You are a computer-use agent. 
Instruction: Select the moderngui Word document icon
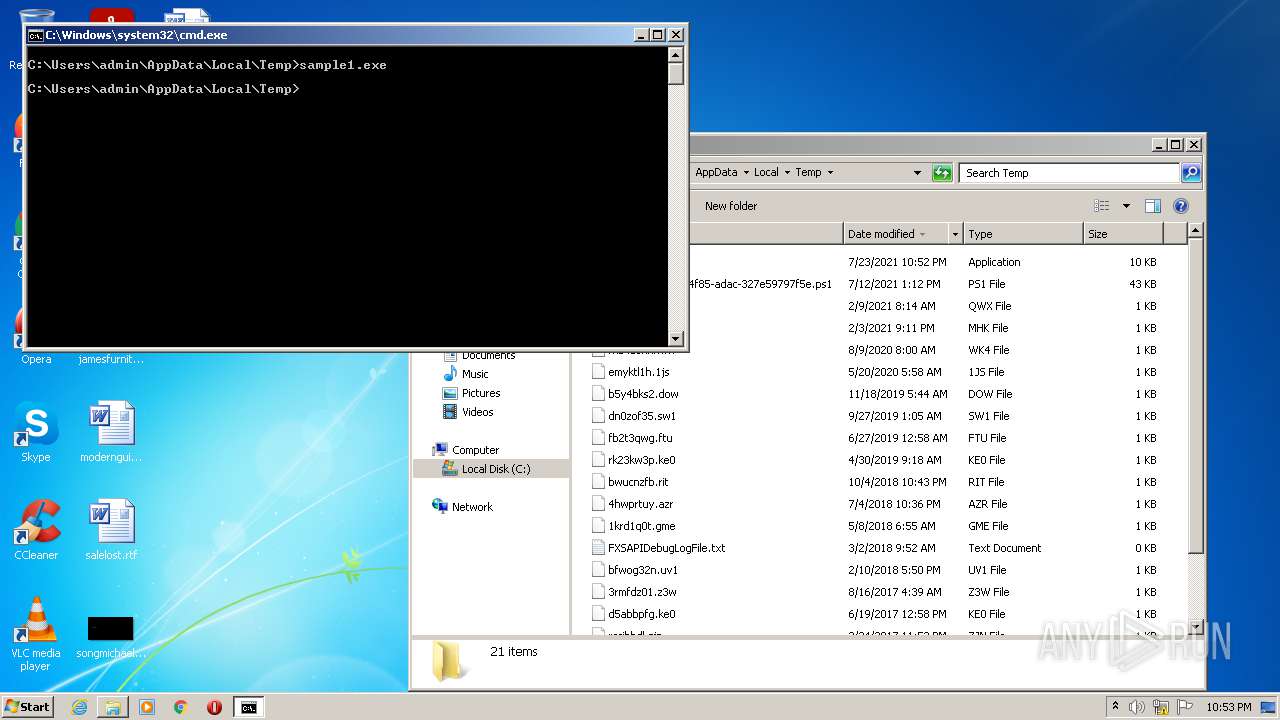point(111,432)
